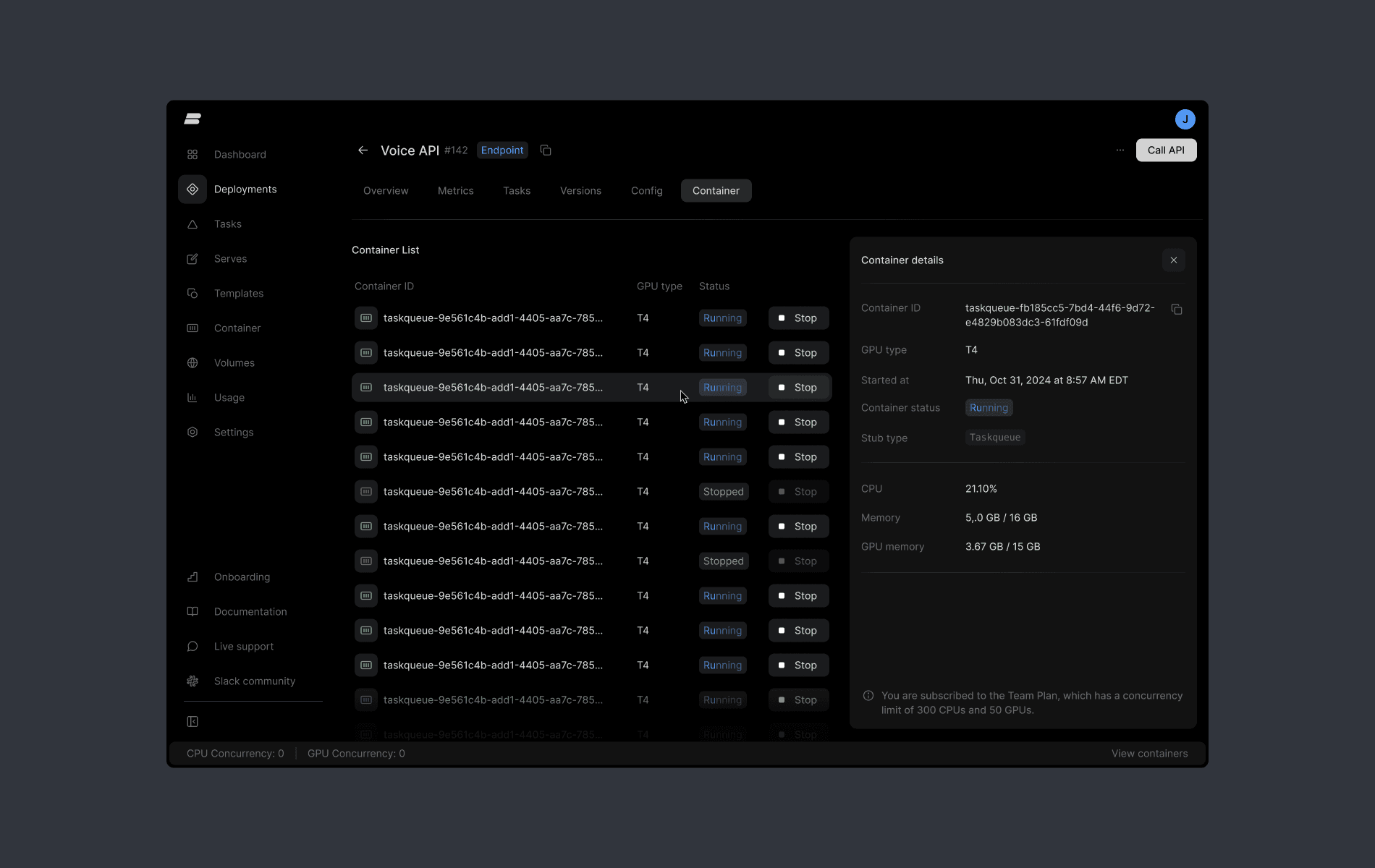Image resolution: width=1375 pixels, height=868 pixels.
Task: Click the Container details panel heading
Action: [902, 260]
